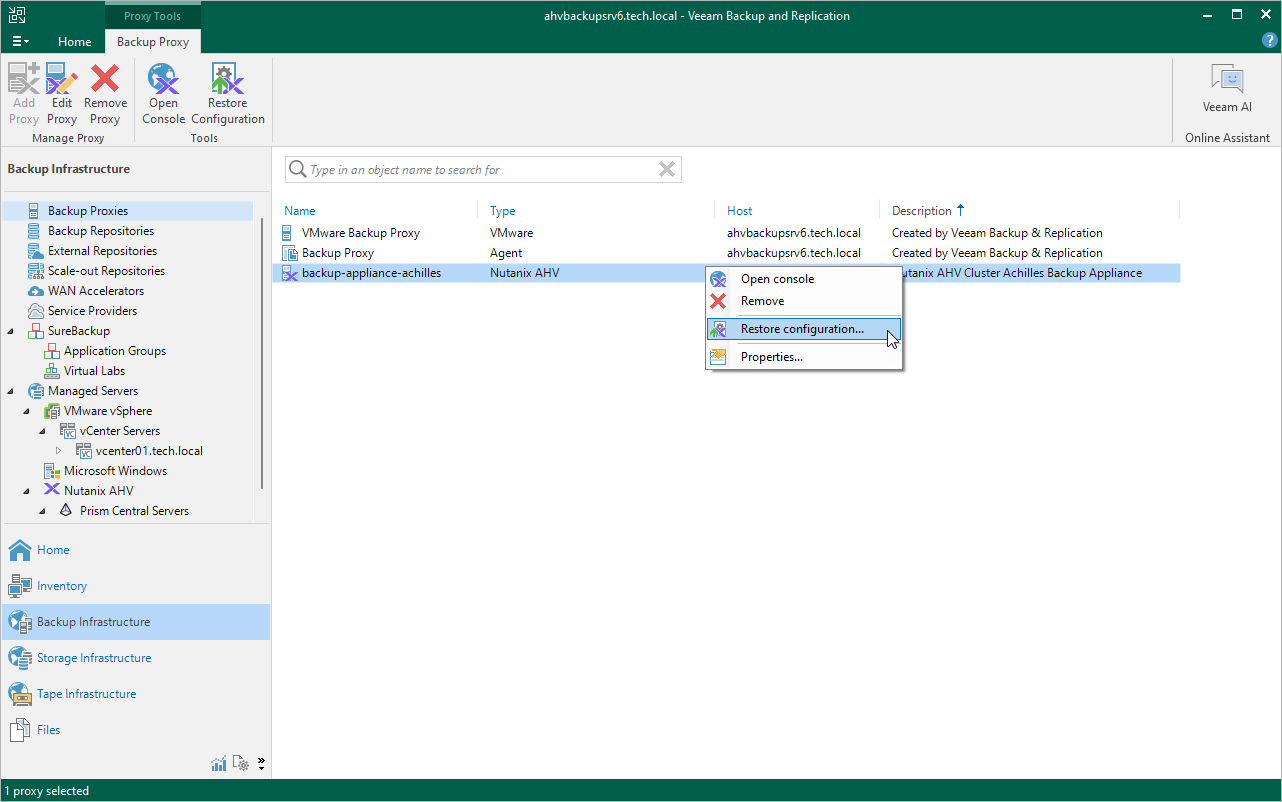
Task: Select the Backup Proxy ribbon tab
Action: click(x=153, y=42)
